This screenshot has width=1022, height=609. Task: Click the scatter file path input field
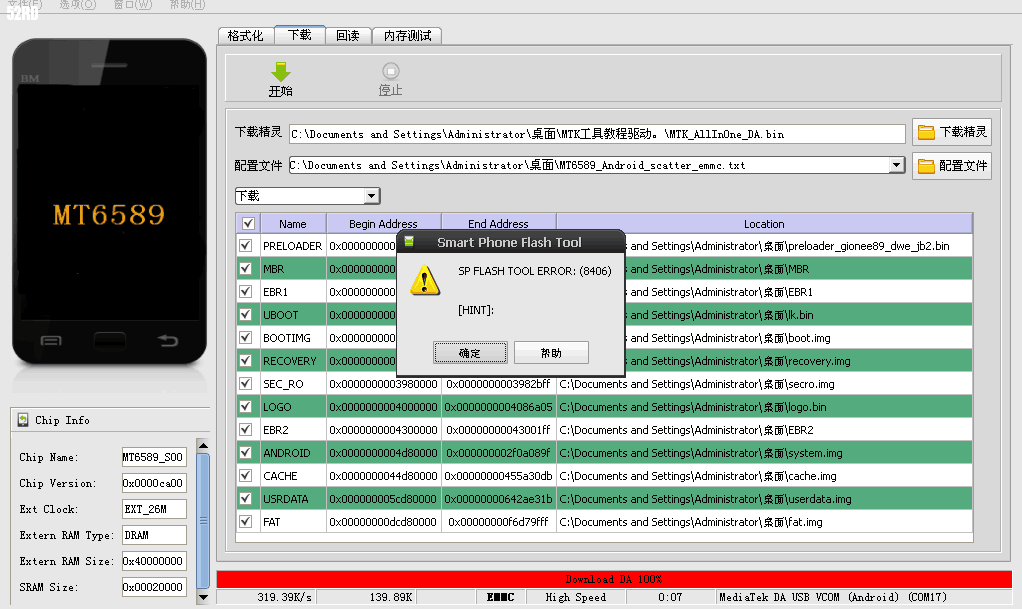point(589,165)
